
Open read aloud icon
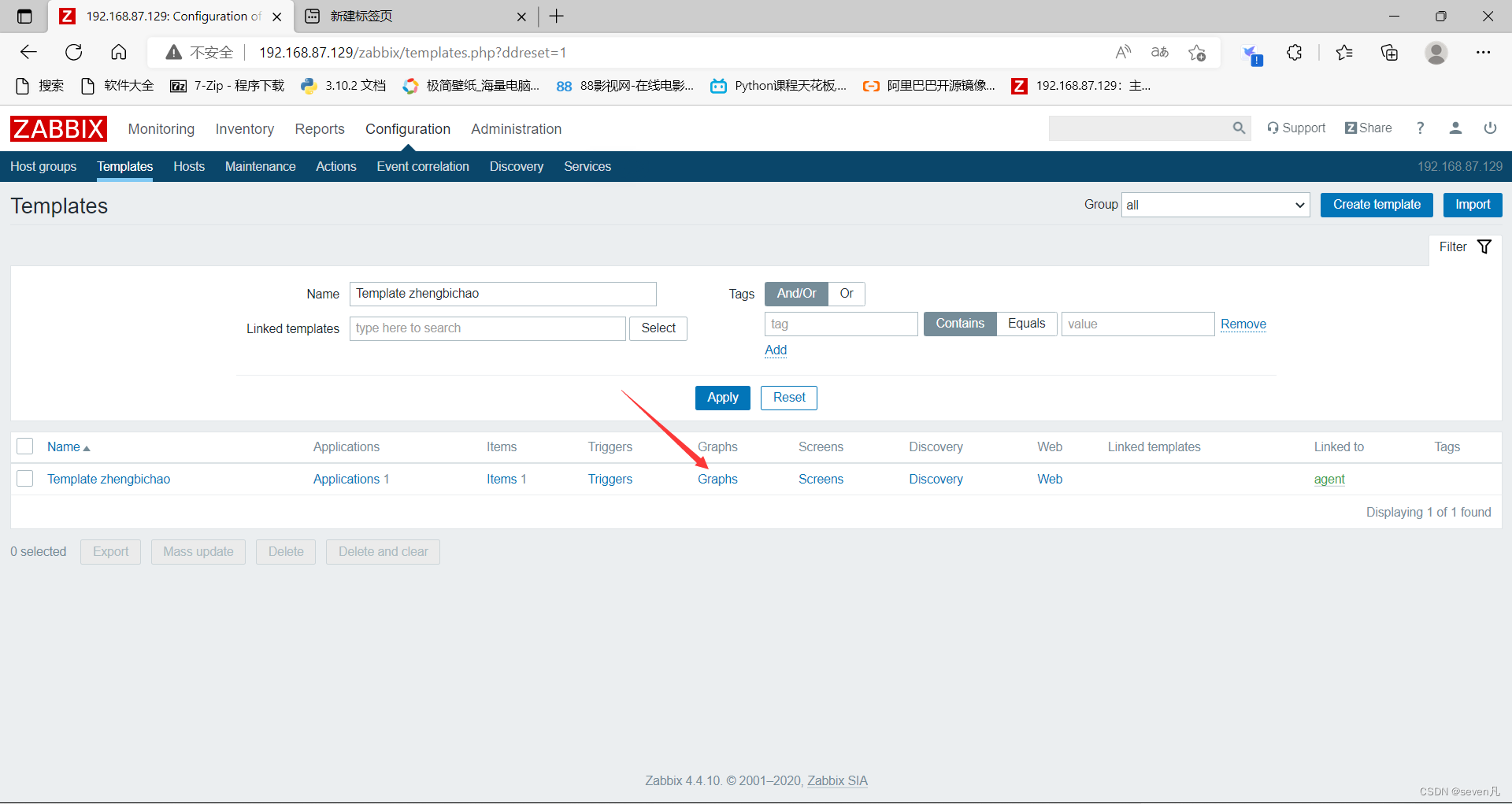coord(1124,53)
